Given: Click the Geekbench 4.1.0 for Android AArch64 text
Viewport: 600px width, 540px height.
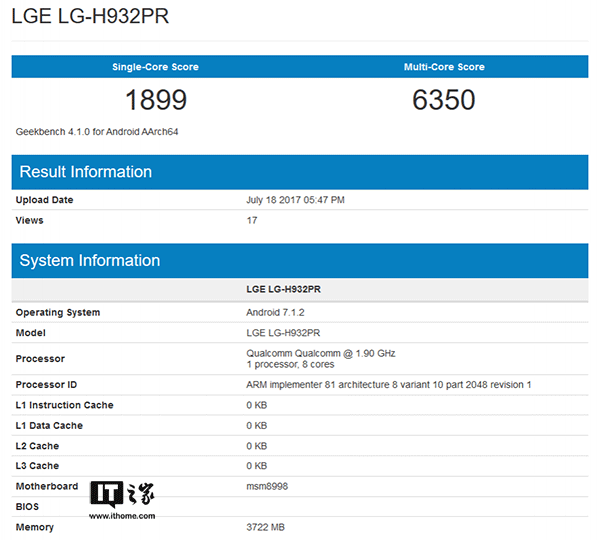Looking at the screenshot, I should click(97, 132).
